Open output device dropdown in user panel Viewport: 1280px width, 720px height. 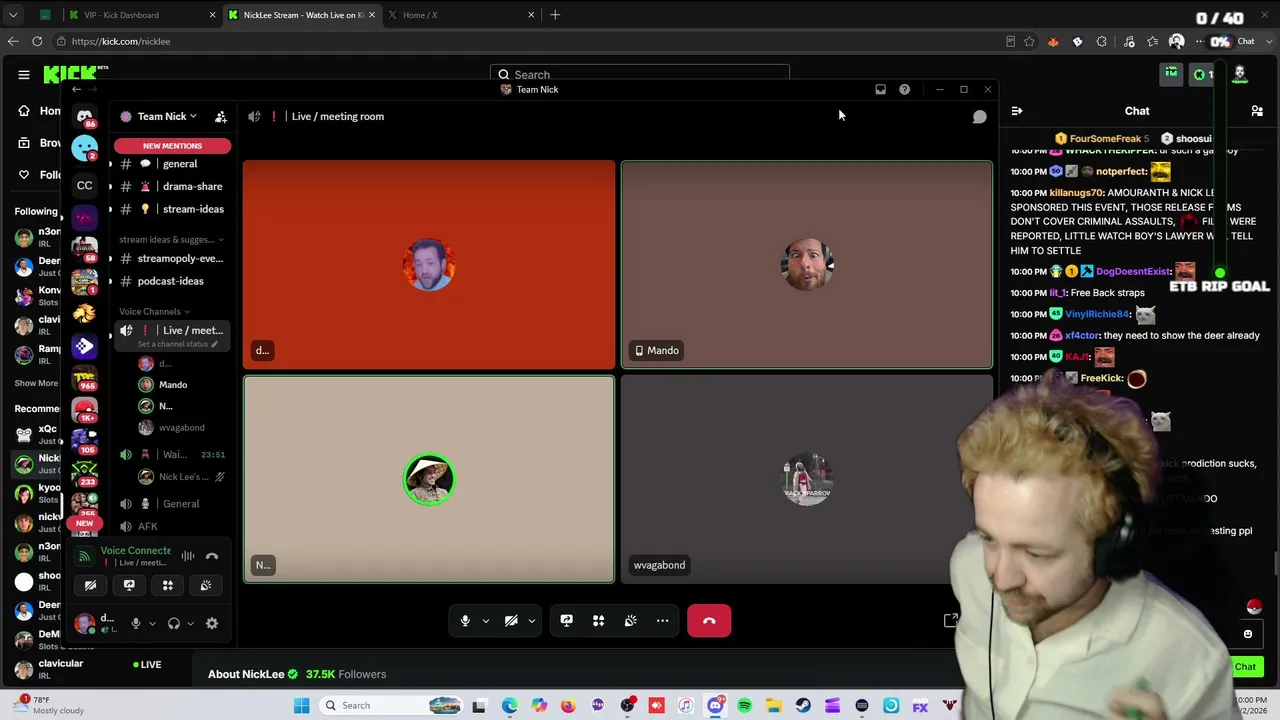click(x=190, y=623)
